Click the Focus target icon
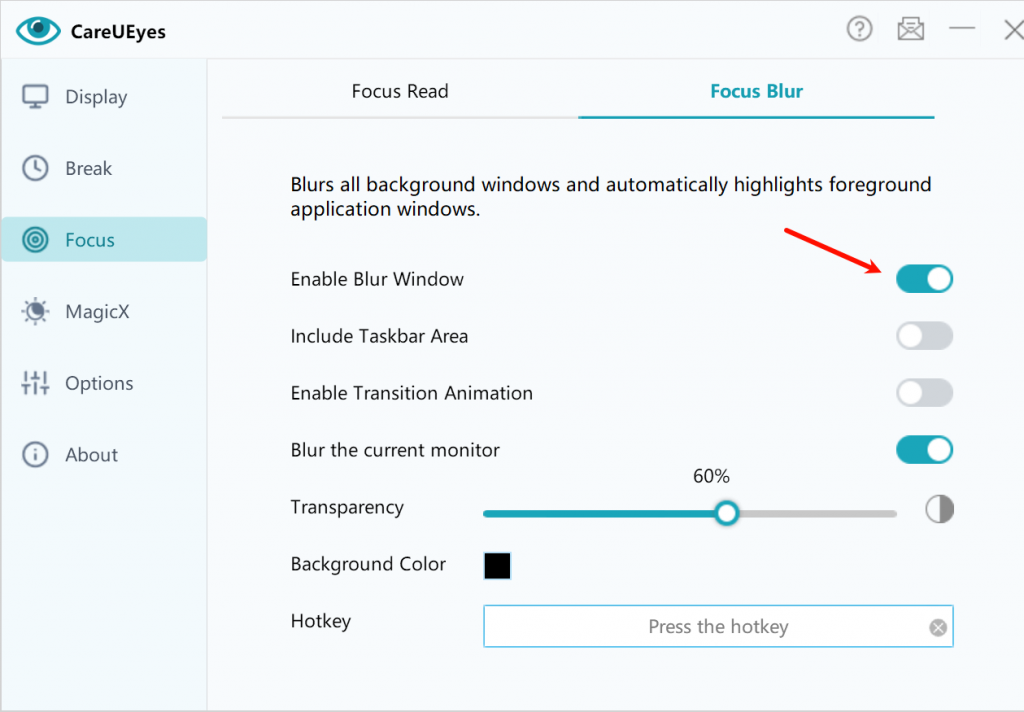Image resolution: width=1024 pixels, height=712 pixels. pyautogui.click(x=35, y=240)
